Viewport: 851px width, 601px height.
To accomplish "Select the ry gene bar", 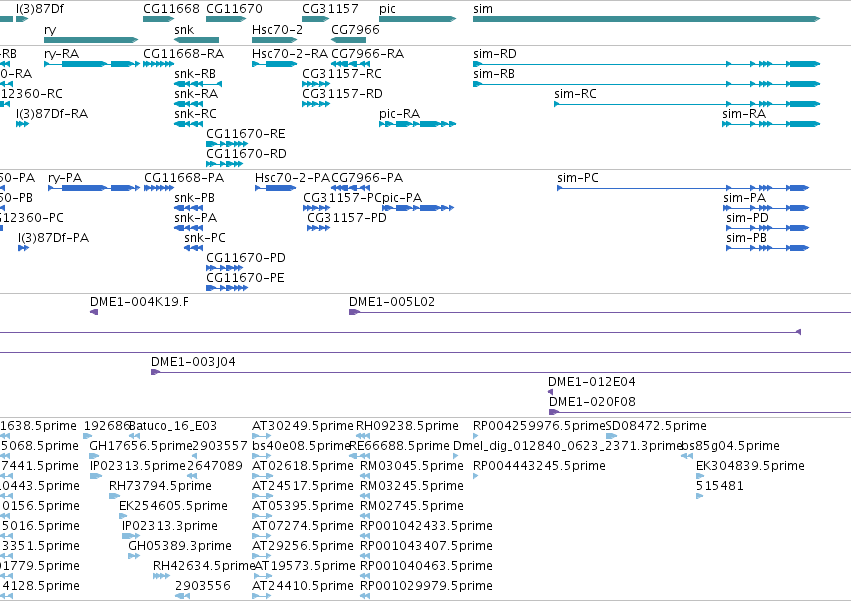I will click(91, 40).
